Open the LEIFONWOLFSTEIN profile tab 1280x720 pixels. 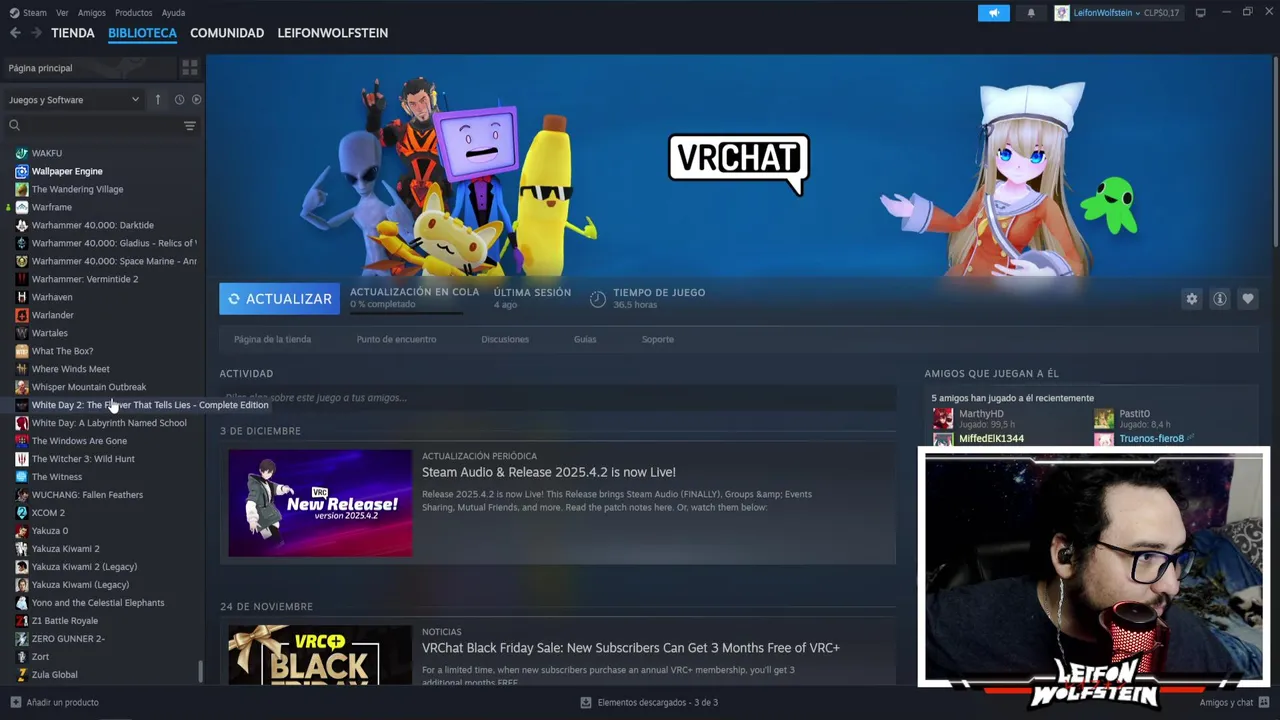click(333, 33)
